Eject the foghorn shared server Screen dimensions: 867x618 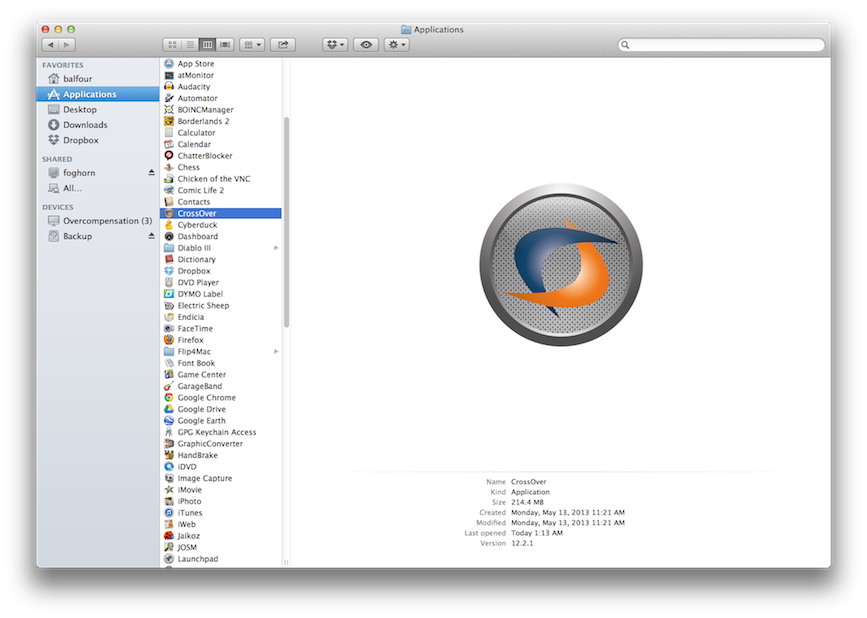point(152,173)
